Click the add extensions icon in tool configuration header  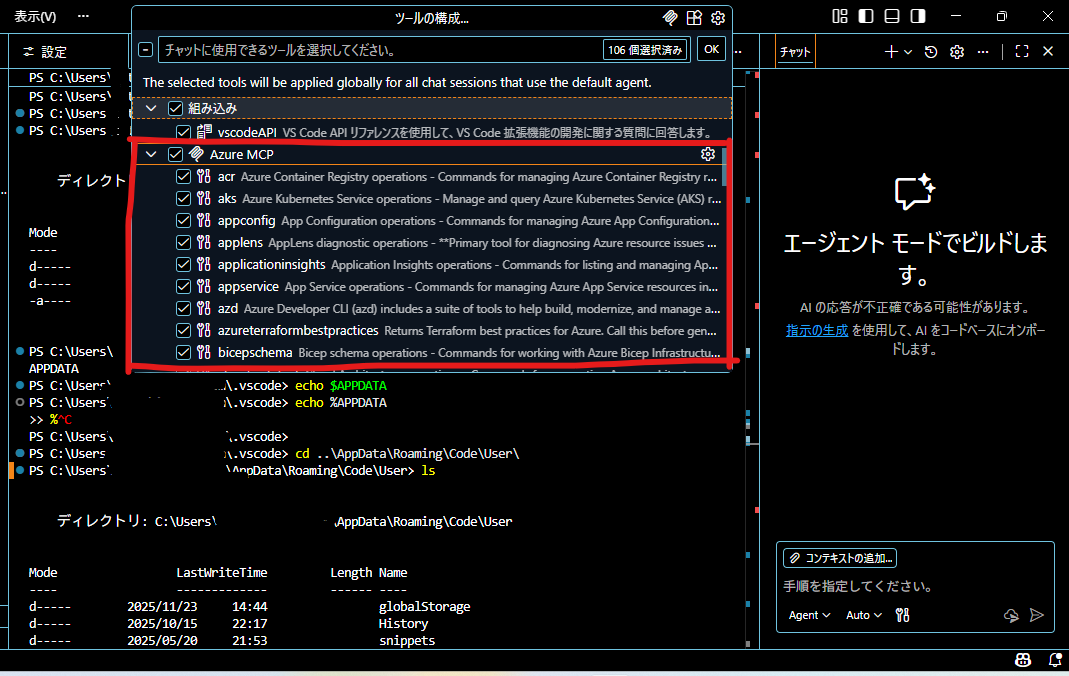point(694,18)
